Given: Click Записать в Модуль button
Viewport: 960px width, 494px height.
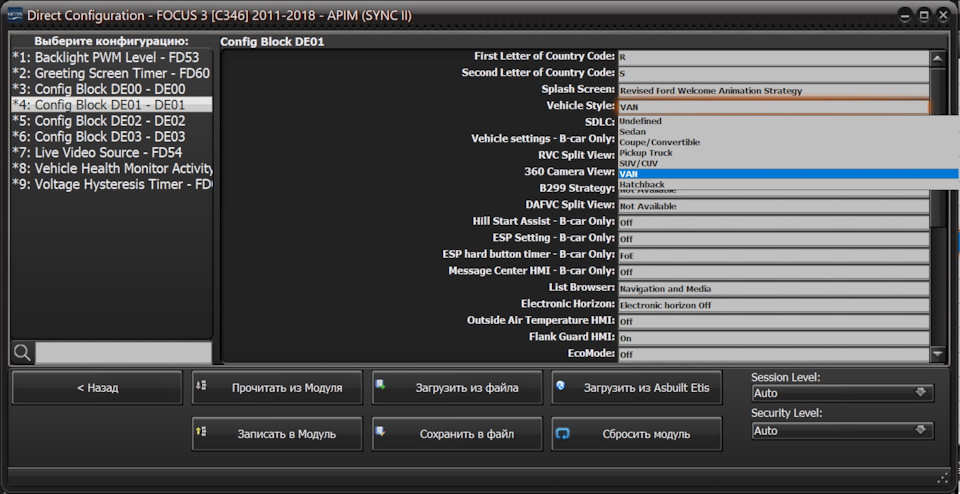Looking at the screenshot, I should [x=277, y=434].
